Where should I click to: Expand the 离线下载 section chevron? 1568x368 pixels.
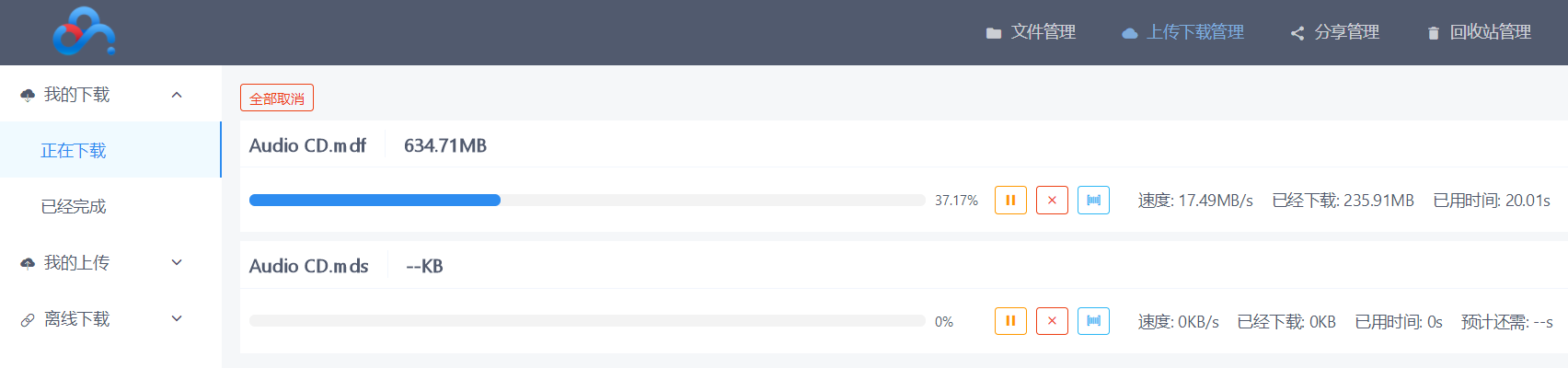pos(177,319)
